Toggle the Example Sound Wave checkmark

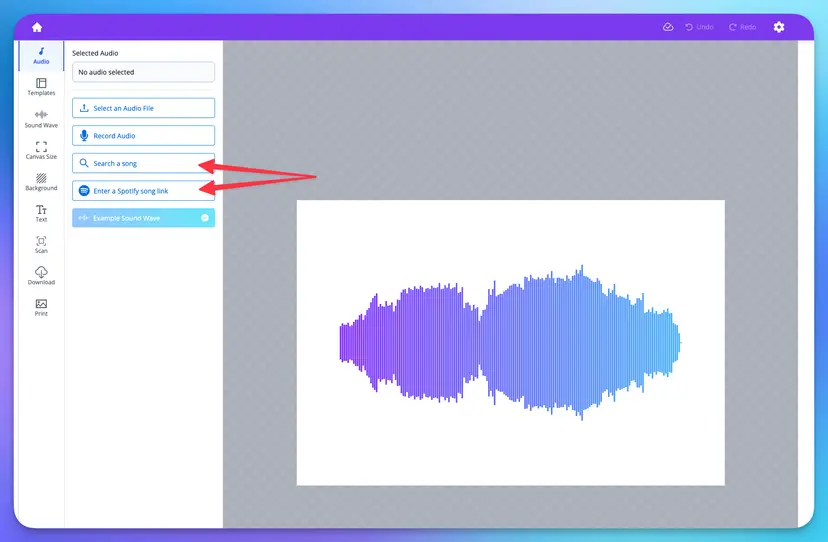(205, 218)
